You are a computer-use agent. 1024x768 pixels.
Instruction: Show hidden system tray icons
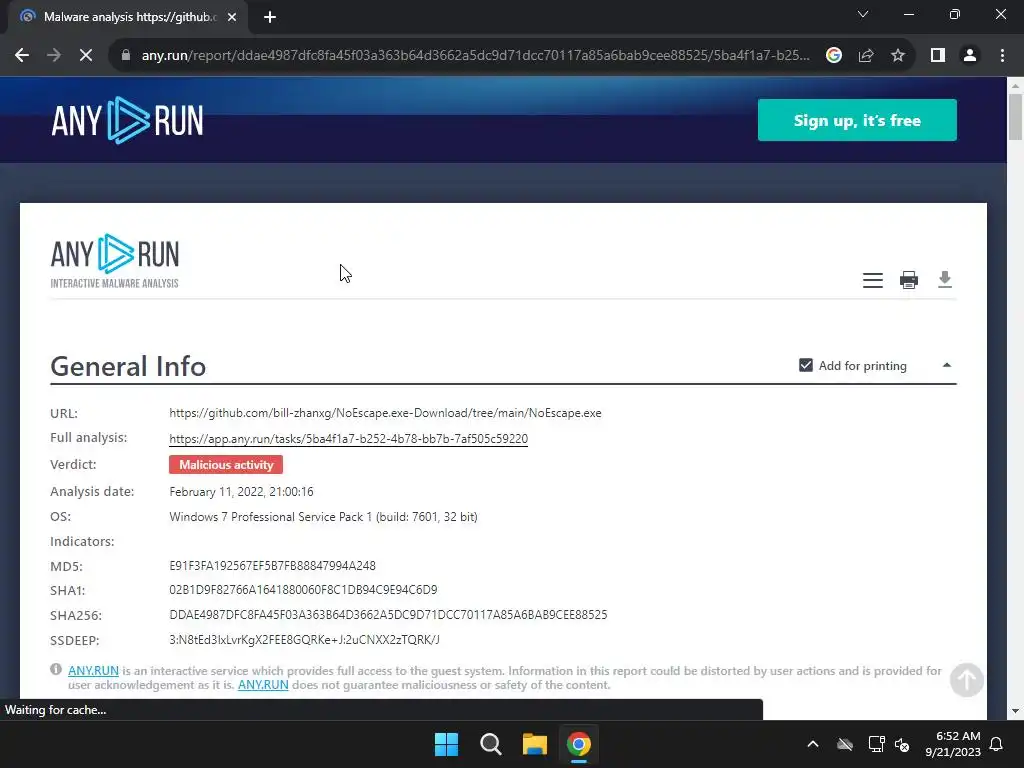812,744
